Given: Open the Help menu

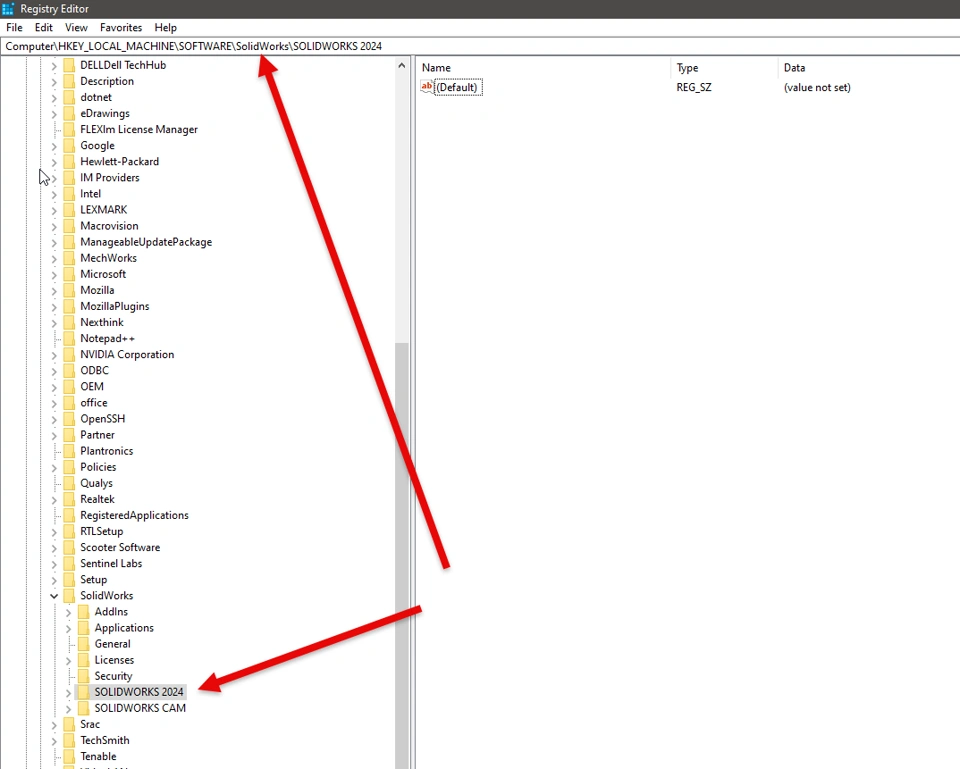Looking at the screenshot, I should pos(165,28).
